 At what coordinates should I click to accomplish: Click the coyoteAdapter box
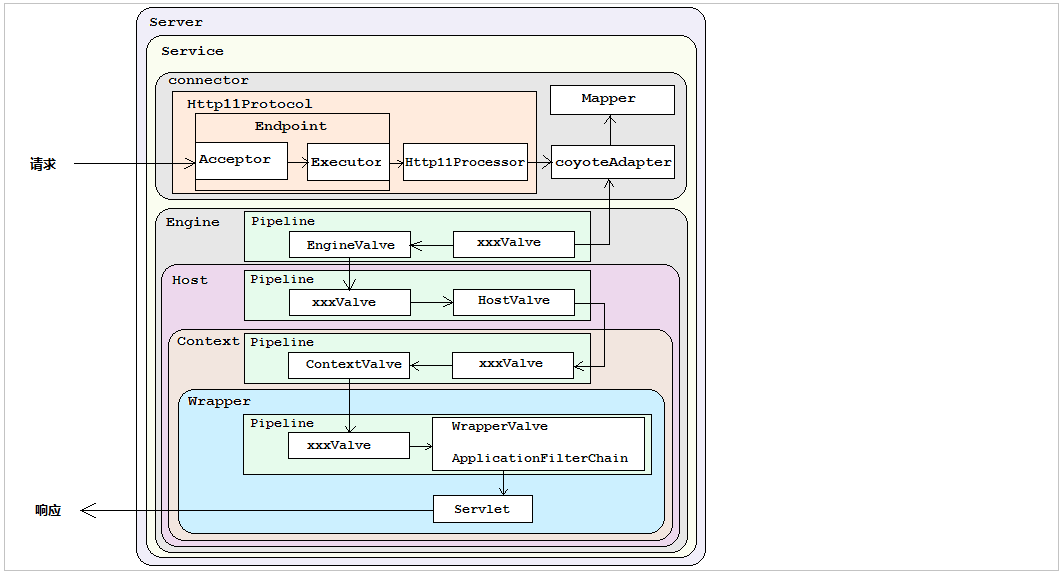tap(613, 162)
